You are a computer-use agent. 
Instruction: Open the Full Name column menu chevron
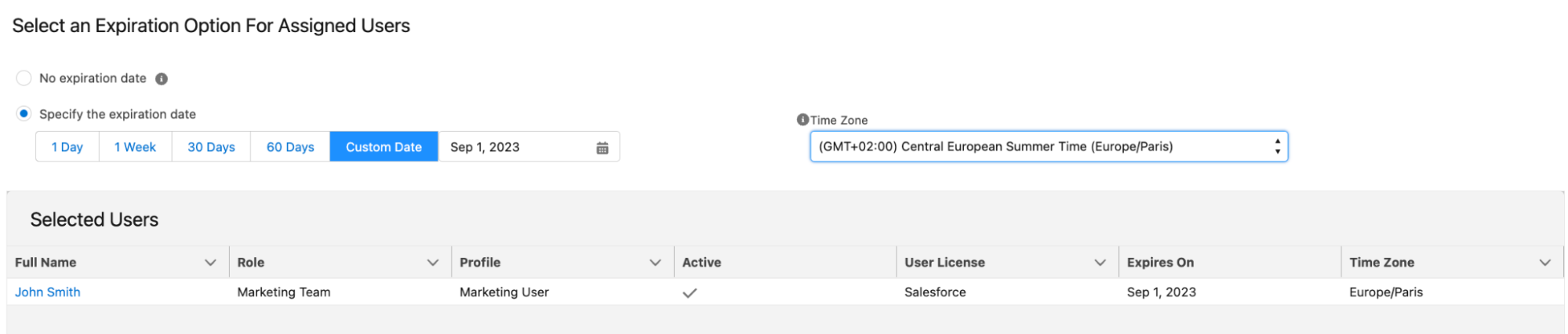[x=210, y=263]
